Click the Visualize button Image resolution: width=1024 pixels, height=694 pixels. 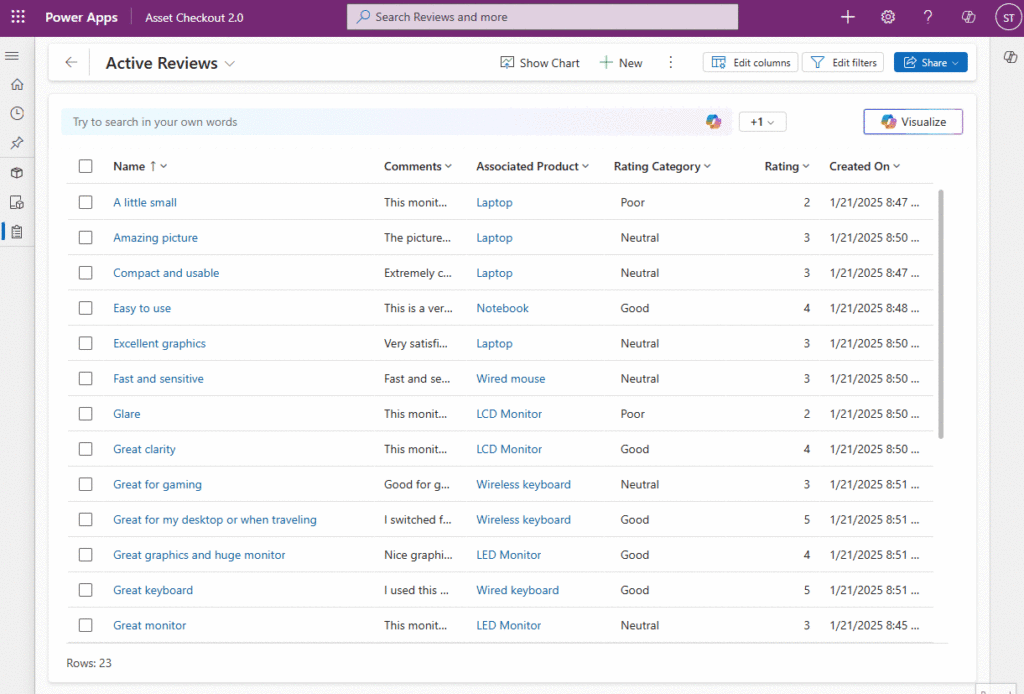point(912,121)
